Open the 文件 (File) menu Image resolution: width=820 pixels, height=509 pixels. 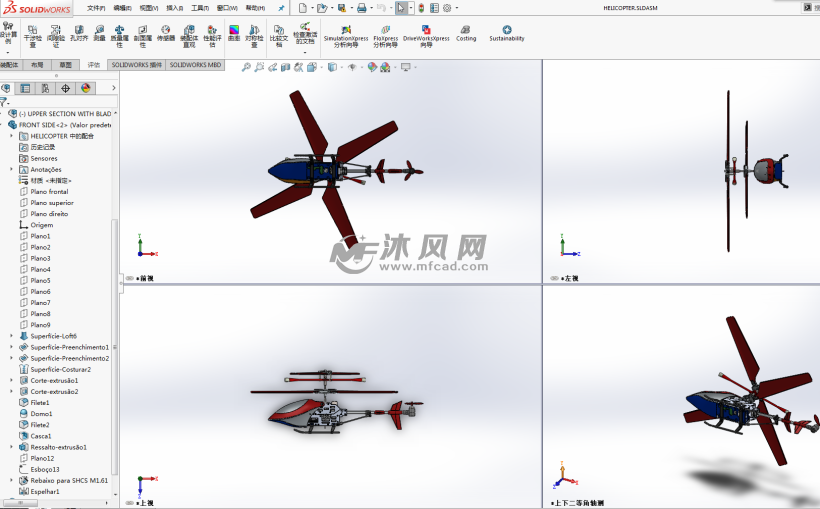tap(96, 8)
